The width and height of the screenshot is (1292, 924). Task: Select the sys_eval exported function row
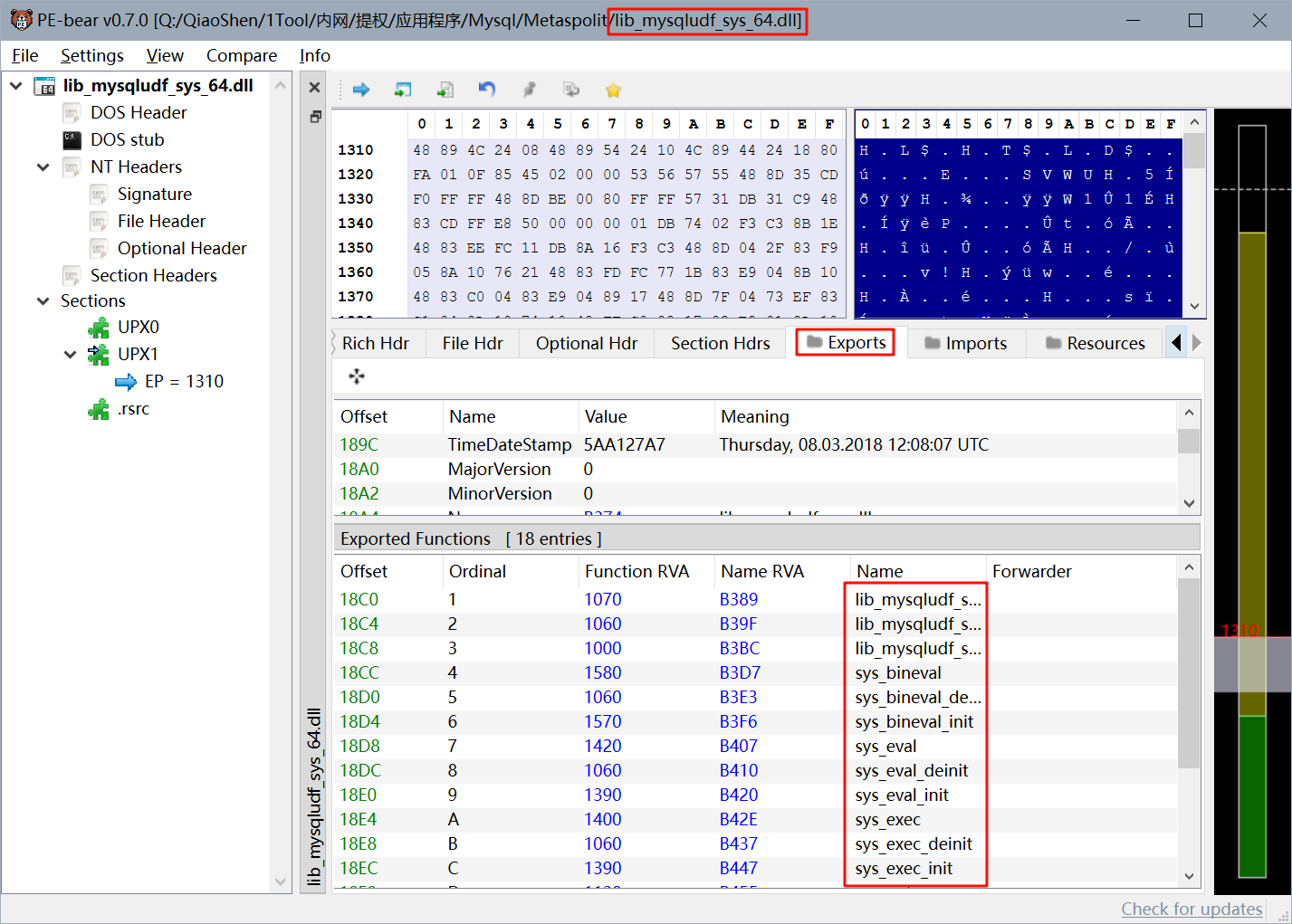pyautogui.click(x=885, y=747)
